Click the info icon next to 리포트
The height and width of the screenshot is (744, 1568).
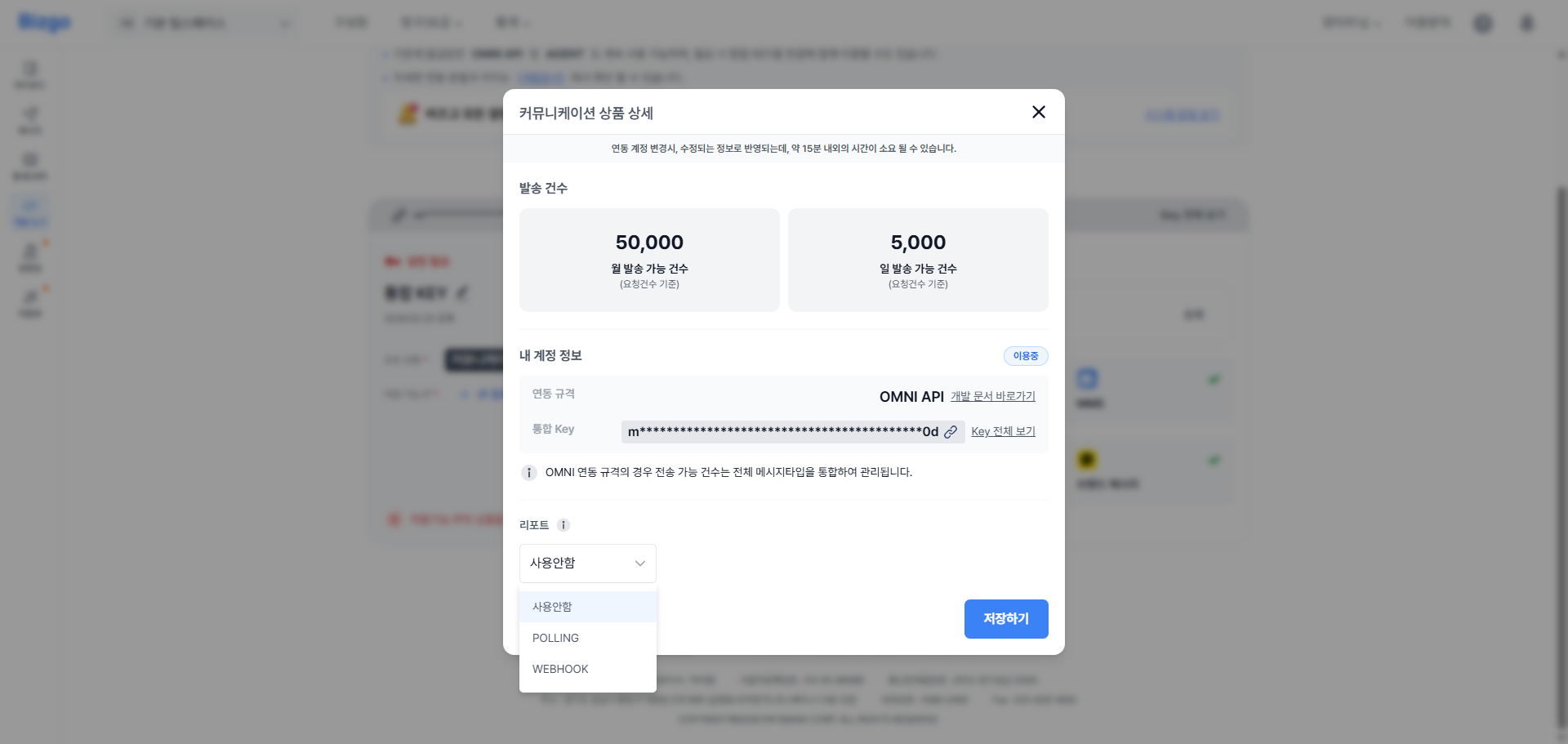pos(563,525)
